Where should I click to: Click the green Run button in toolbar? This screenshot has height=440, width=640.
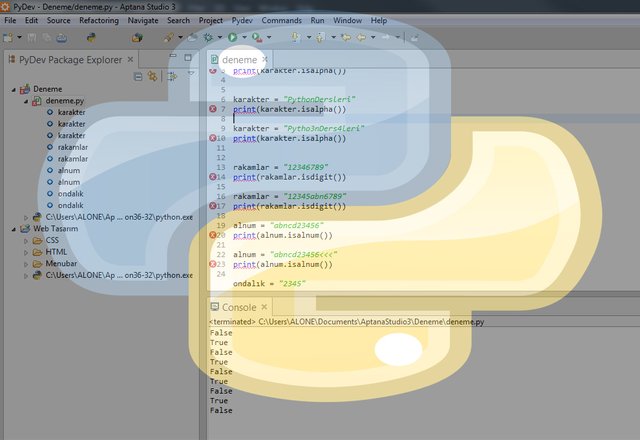[x=232, y=37]
